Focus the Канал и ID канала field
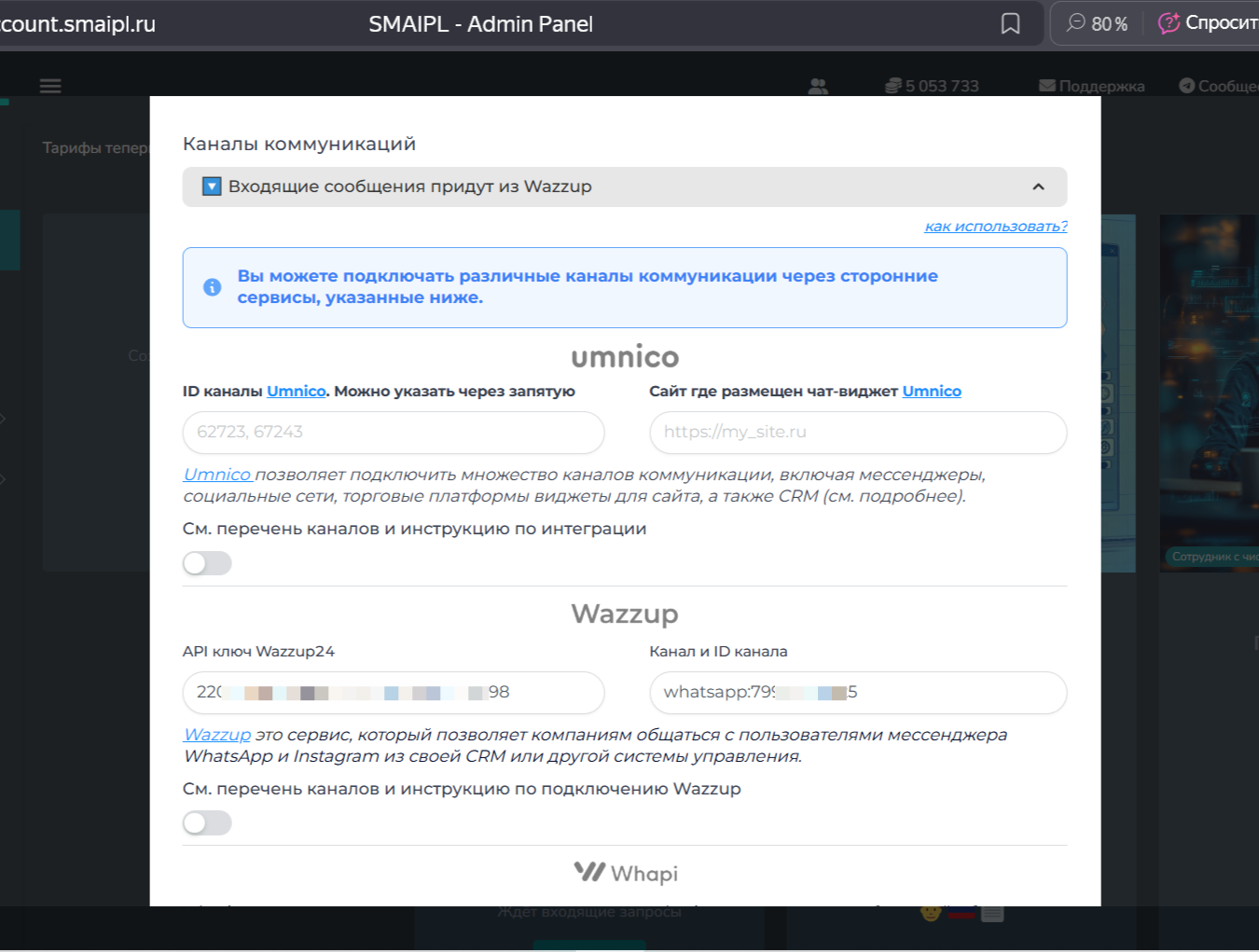Image resolution: width=1259 pixels, height=952 pixels. [858, 693]
